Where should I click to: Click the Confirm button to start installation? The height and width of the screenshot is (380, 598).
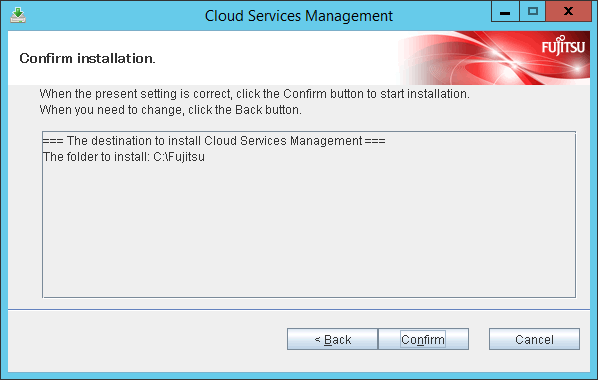[x=423, y=339]
